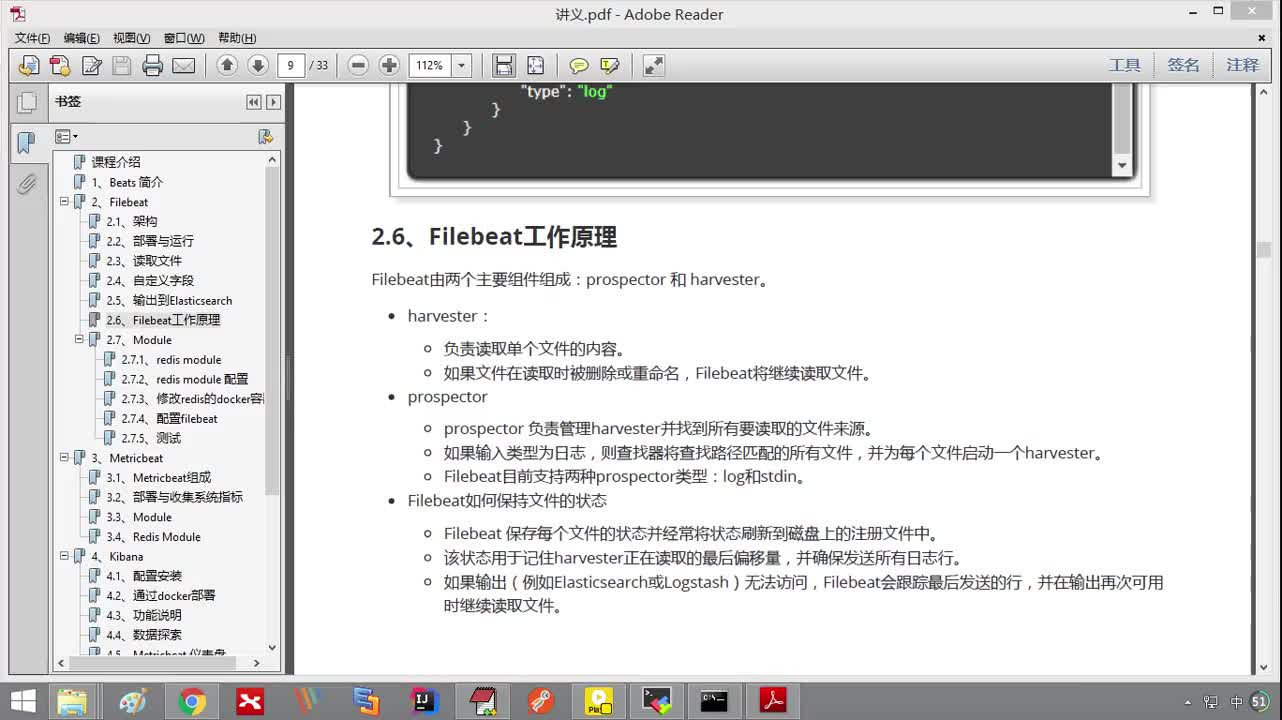This screenshot has height=720, width=1282.
Task: Click the highlight text tool icon
Action: pos(610,66)
